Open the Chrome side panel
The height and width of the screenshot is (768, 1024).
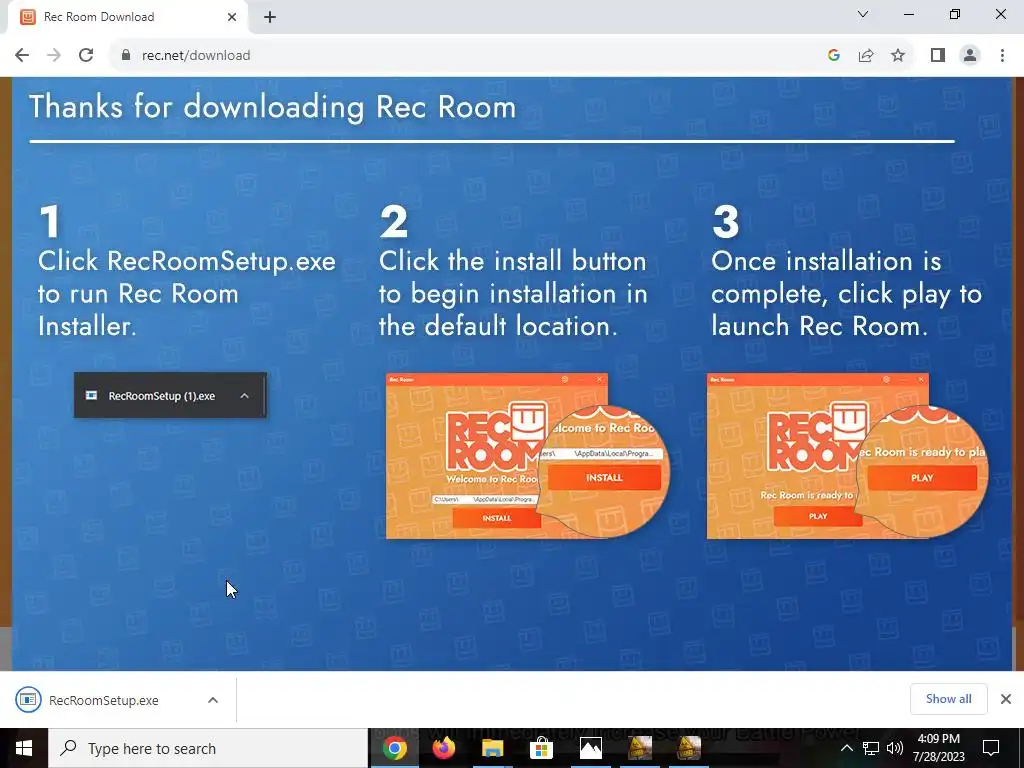point(938,56)
